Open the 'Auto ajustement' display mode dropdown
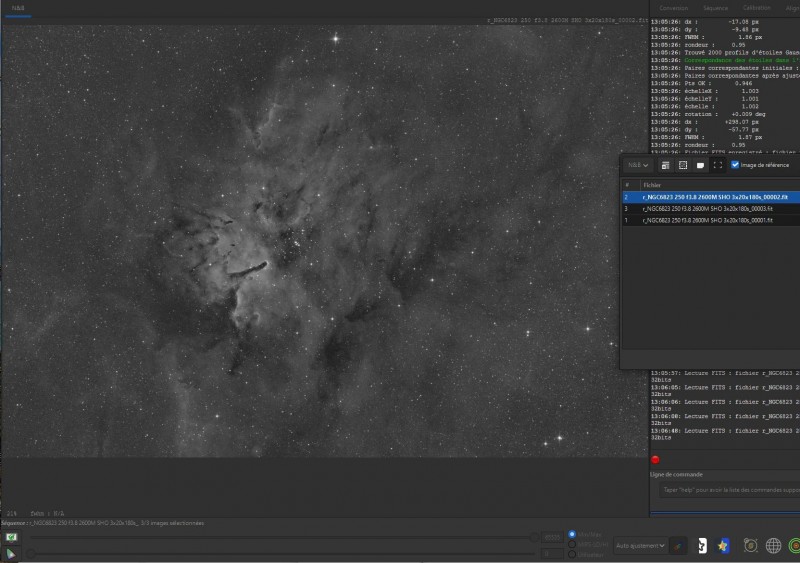Viewport: 800px width, 563px height. click(640, 546)
